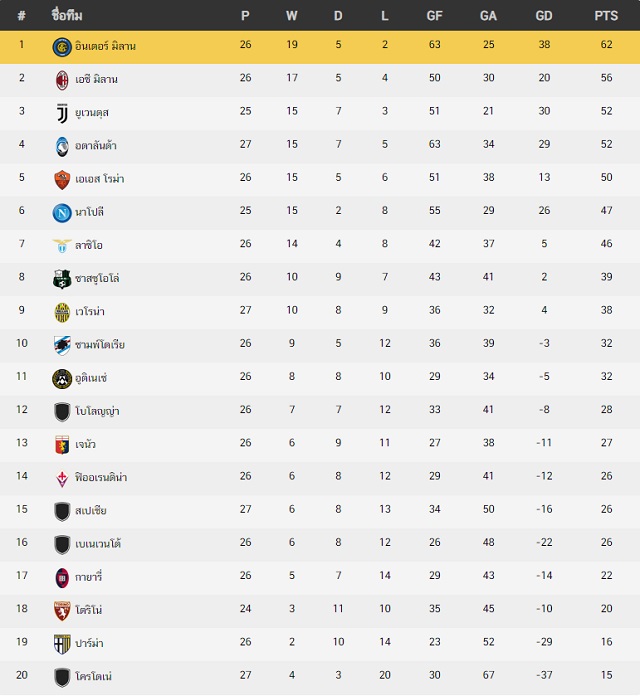The image size is (640, 696).
Task: Select the highlighted first-place row
Action: point(320,47)
